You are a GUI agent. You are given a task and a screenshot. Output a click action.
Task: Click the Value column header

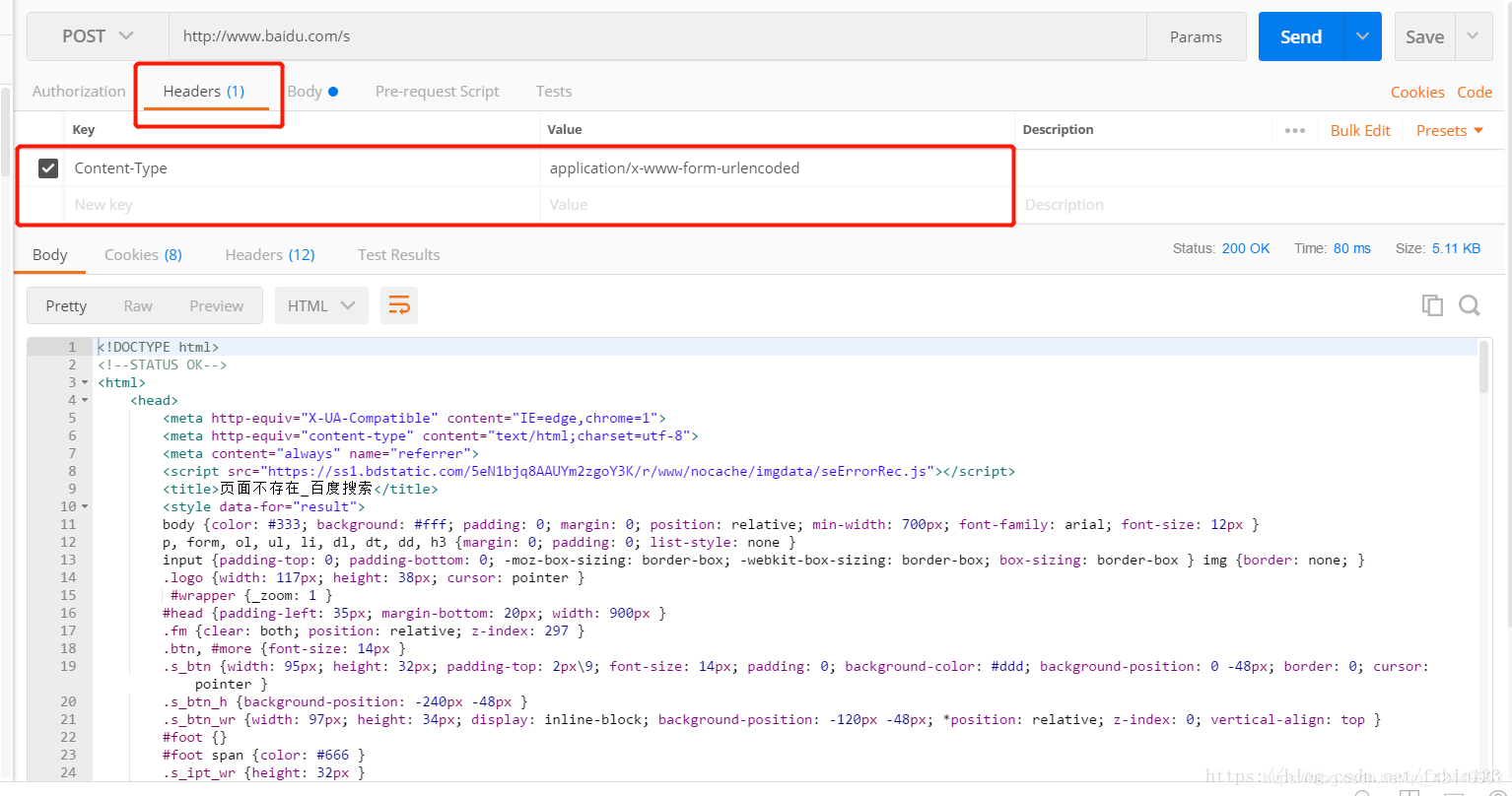tap(565, 129)
